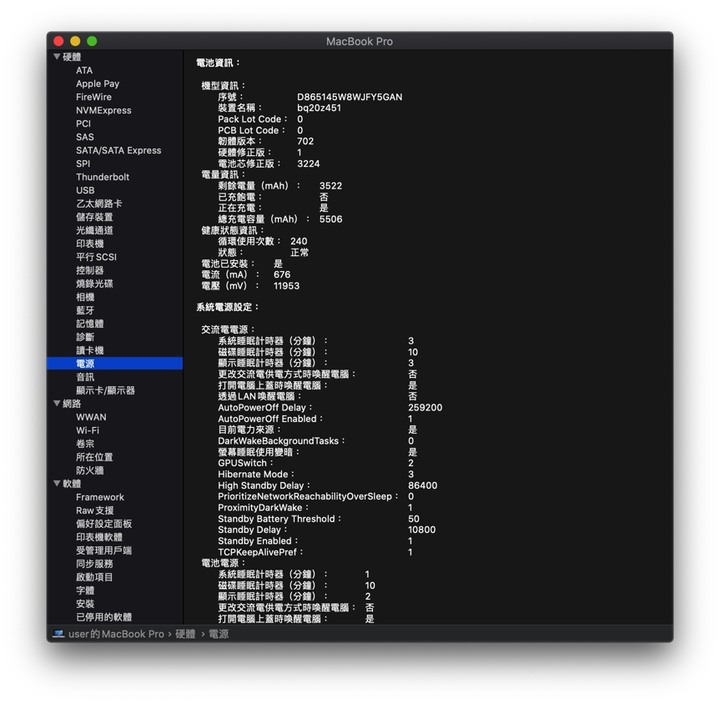Click AutoPowerOff Delay value 259200

[425, 407]
